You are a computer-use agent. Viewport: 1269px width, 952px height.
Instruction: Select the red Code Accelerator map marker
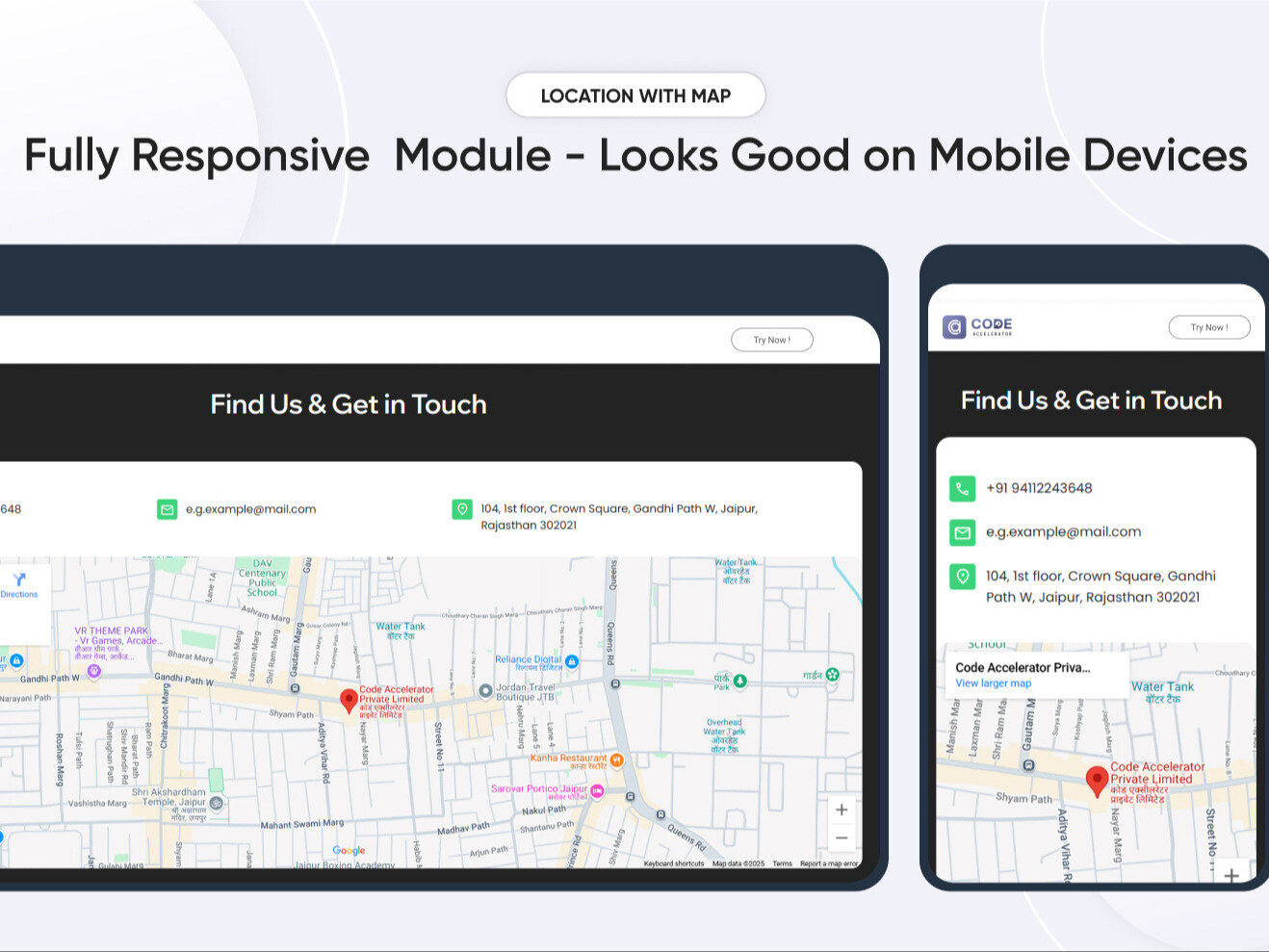[350, 700]
